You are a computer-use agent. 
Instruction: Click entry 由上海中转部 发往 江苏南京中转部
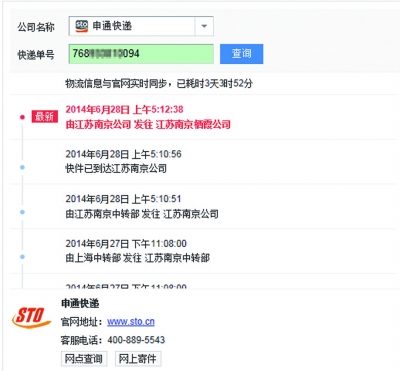(138, 258)
